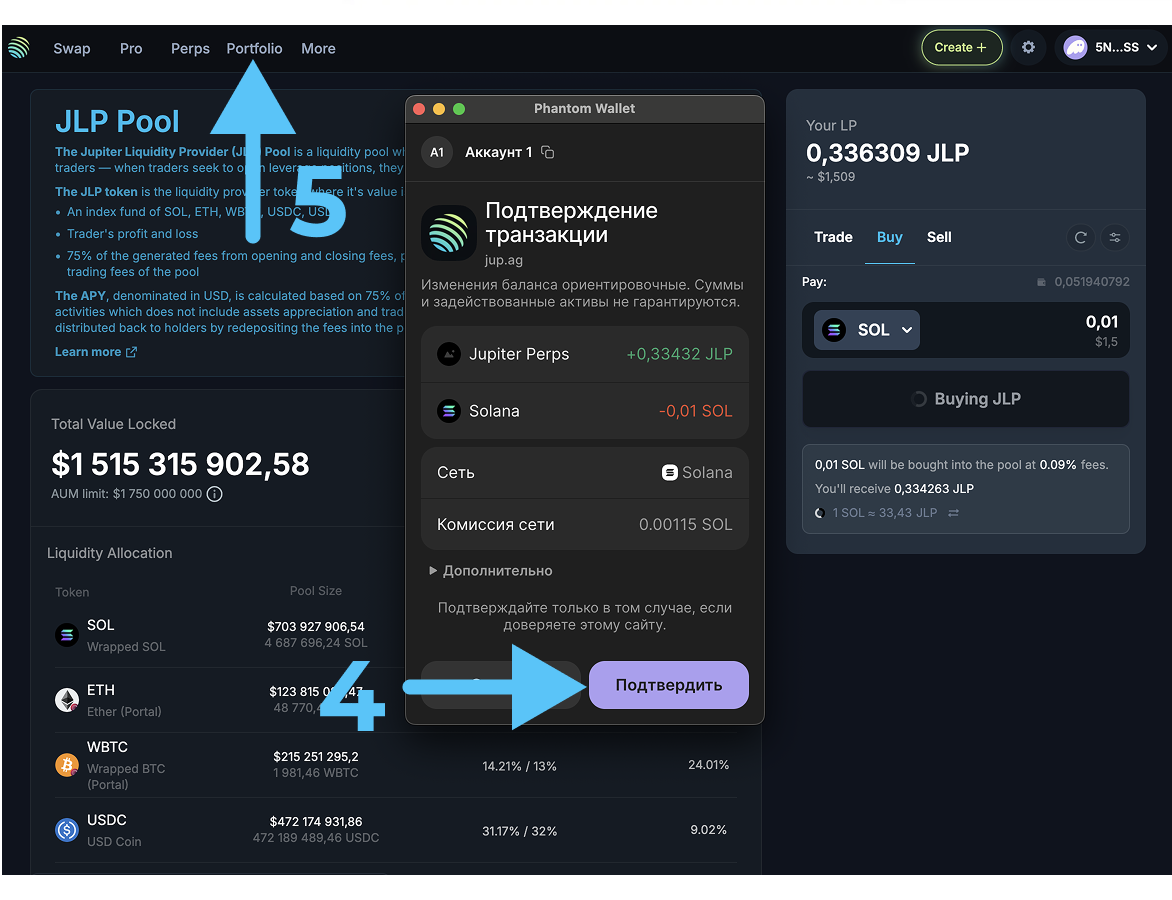Viewport: 1172px width, 900px height.
Task: Swap the SOL to JLP rate direction
Action: click(953, 513)
